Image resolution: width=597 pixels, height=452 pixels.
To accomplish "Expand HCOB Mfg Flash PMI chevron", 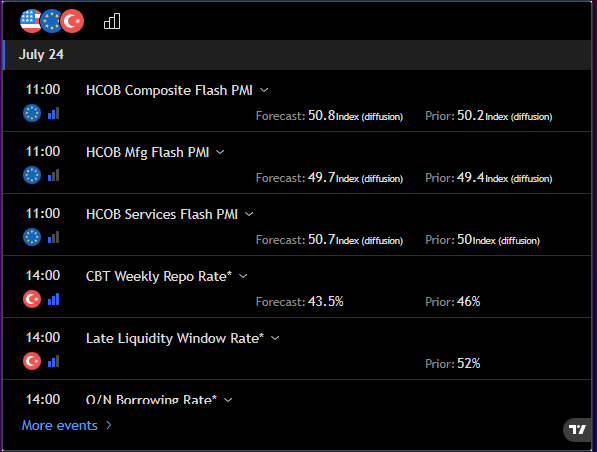I will point(220,152).
